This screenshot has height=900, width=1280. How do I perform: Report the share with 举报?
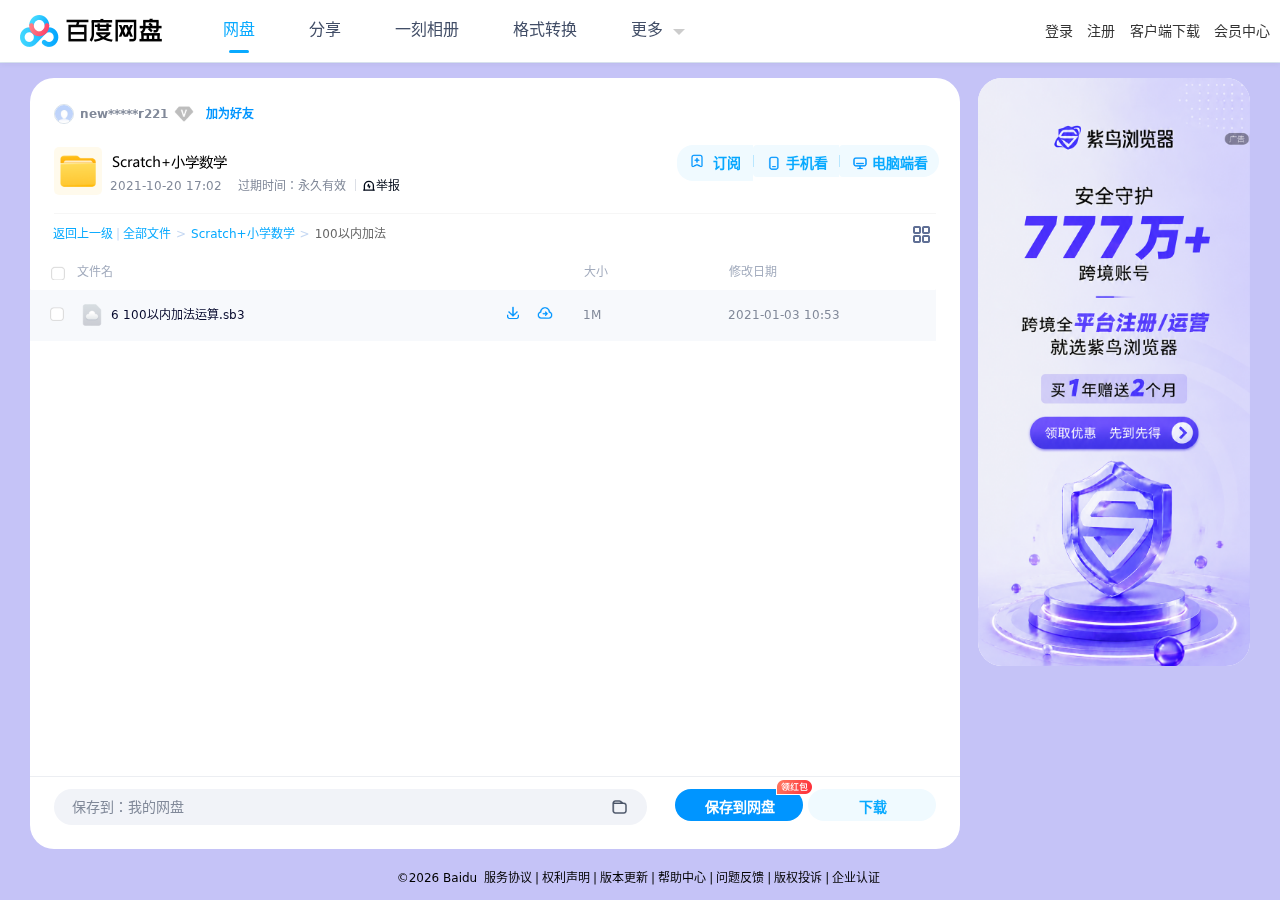click(381, 185)
